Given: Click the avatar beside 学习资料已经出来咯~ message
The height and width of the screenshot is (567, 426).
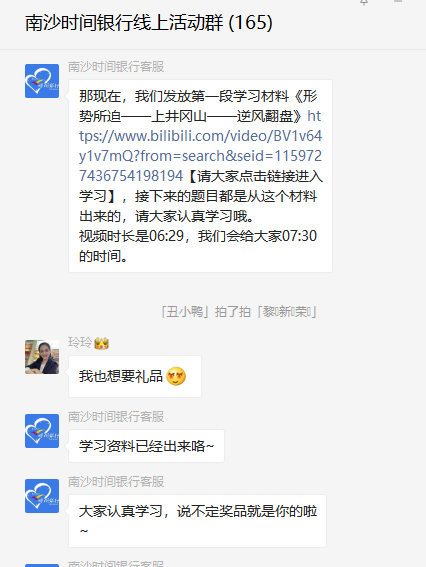Looking at the screenshot, I should click(42, 431).
